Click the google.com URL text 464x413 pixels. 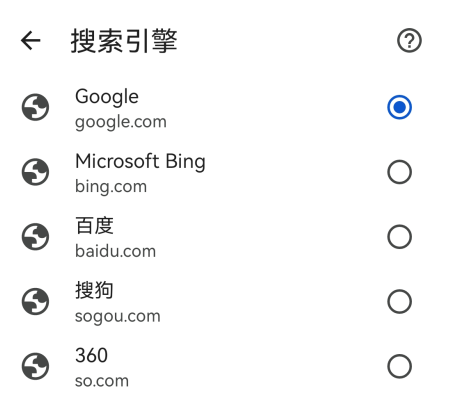[x=121, y=122]
